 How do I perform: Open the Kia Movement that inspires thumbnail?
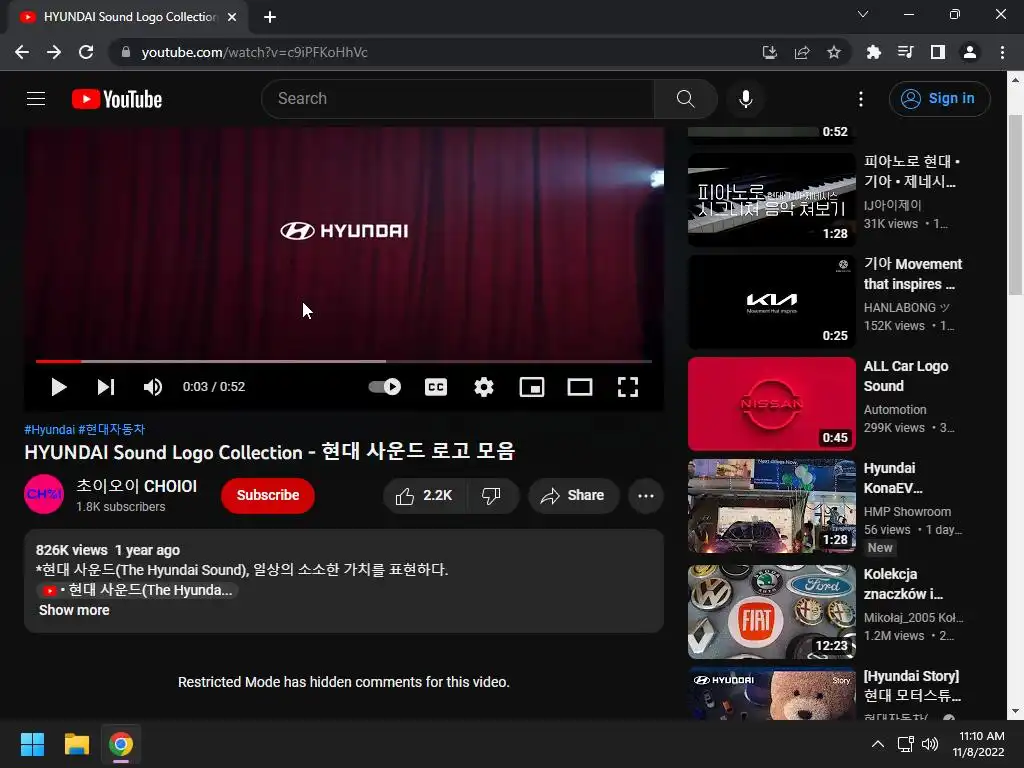point(771,302)
